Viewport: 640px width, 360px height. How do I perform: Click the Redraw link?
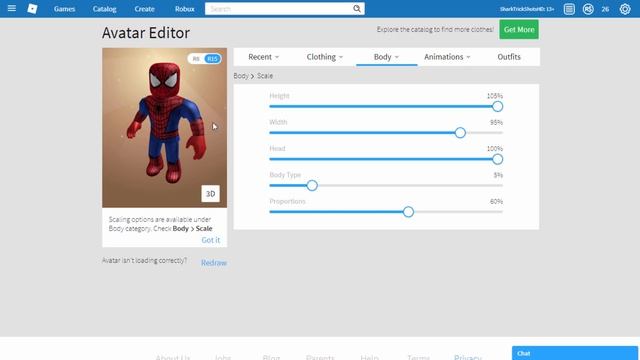214,263
